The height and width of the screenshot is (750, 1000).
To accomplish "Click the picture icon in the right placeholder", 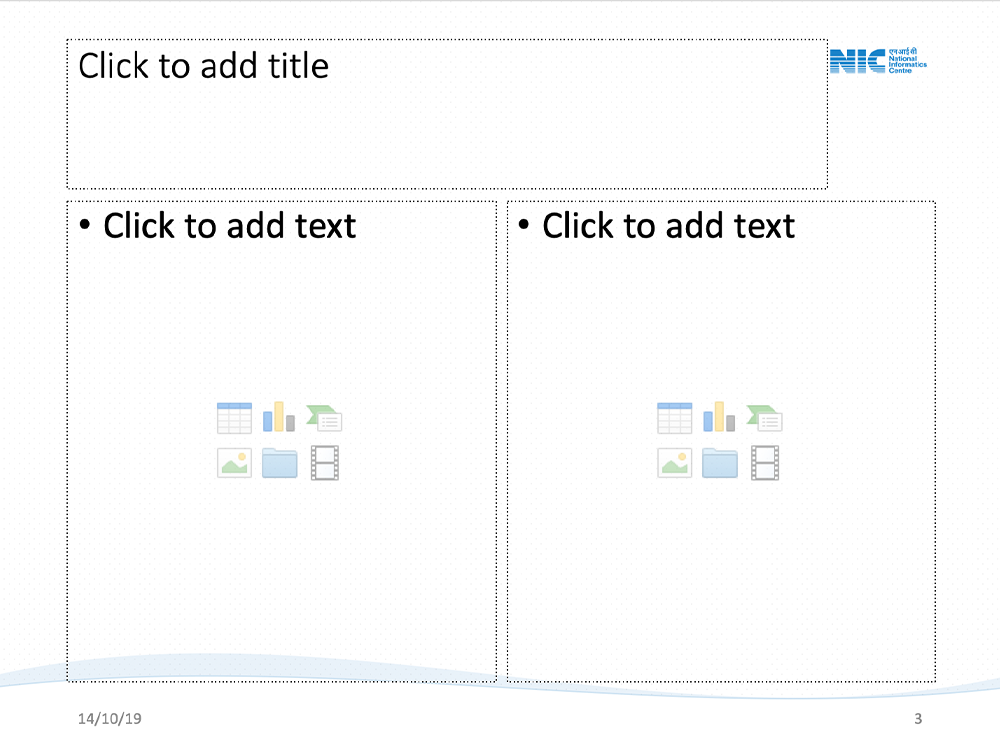I will 674,462.
